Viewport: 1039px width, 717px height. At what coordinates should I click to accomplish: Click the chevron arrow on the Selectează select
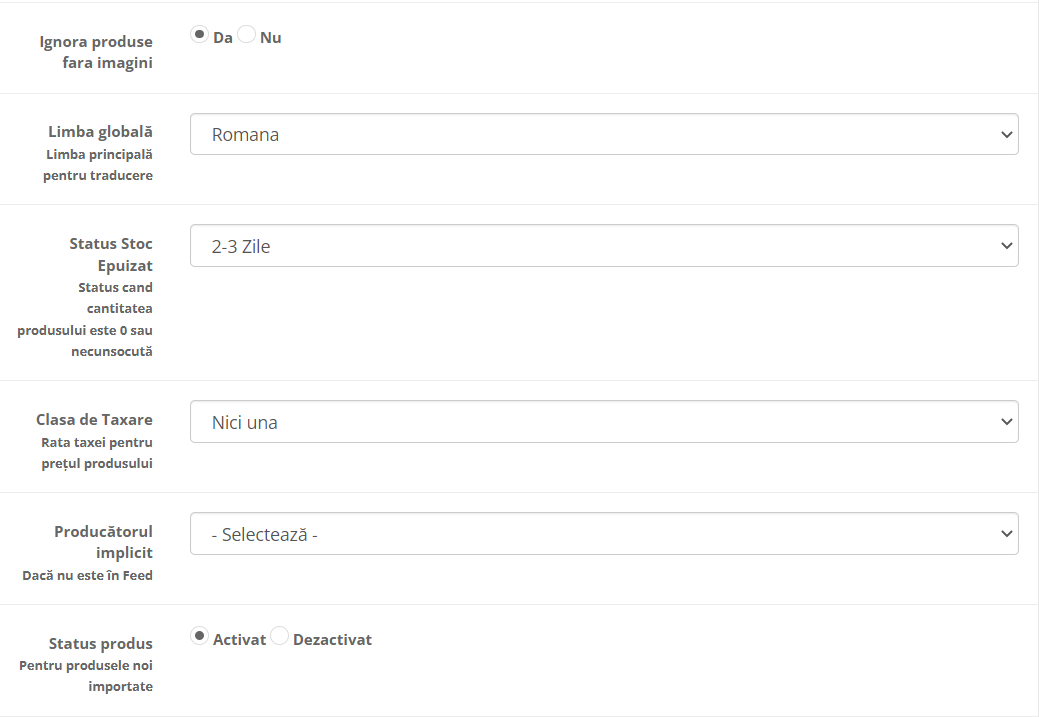[x=1006, y=534]
